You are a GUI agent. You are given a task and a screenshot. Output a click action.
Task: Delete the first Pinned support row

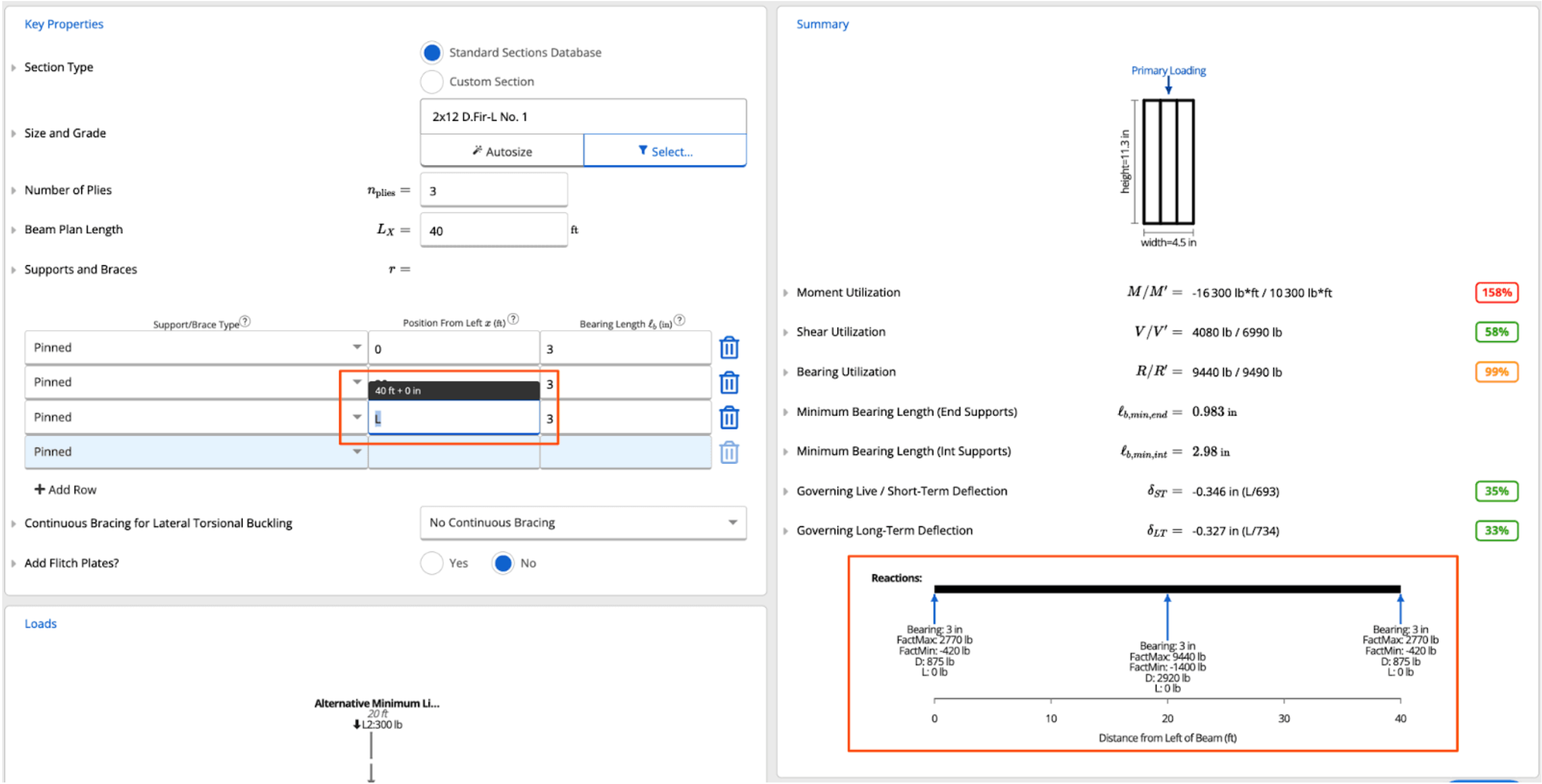[x=728, y=348]
